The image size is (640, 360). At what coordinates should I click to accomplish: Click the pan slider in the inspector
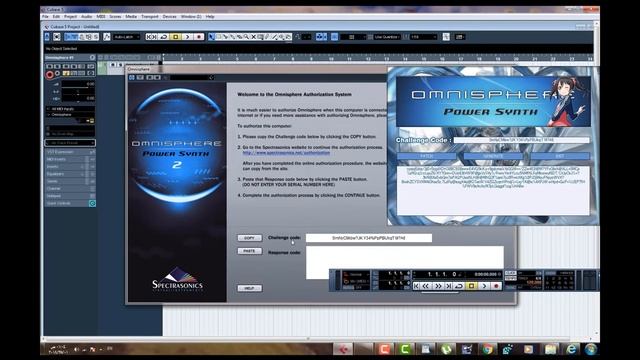(78, 91)
